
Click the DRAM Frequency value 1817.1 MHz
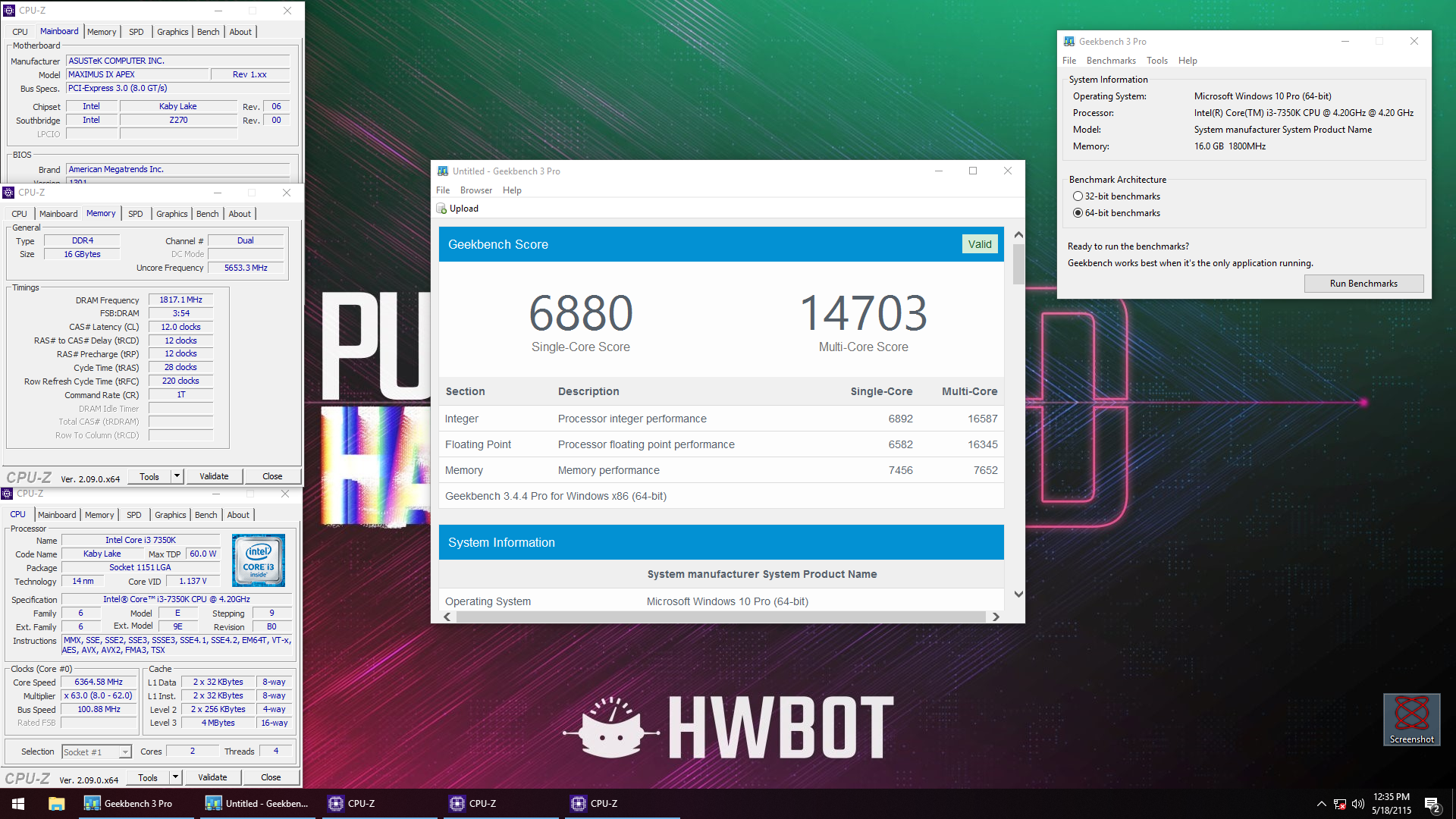[180, 300]
